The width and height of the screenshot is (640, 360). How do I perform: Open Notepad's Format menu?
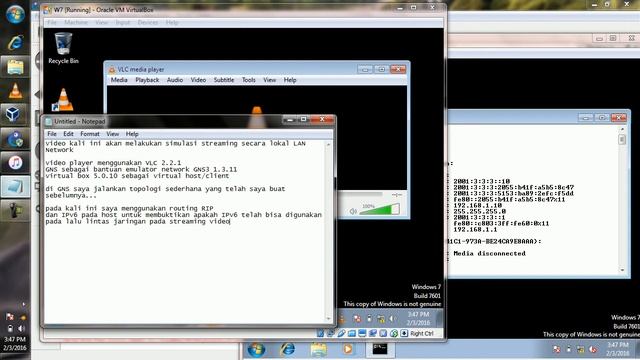pos(90,134)
